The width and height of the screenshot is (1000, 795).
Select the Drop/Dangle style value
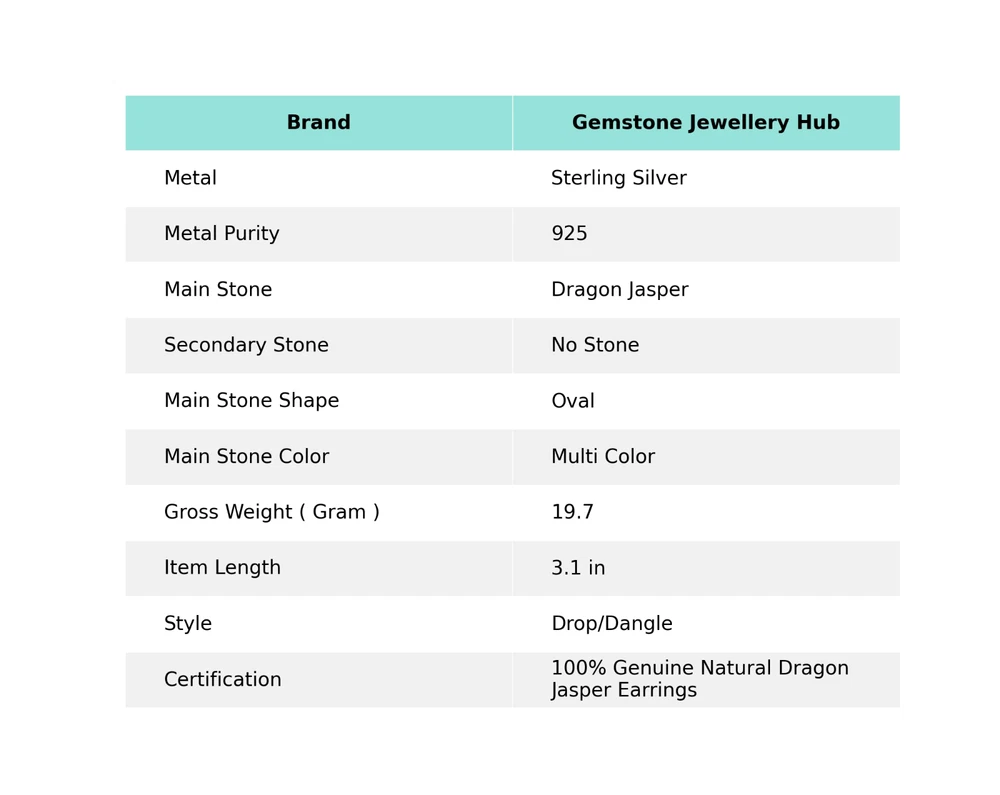(611, 624)
